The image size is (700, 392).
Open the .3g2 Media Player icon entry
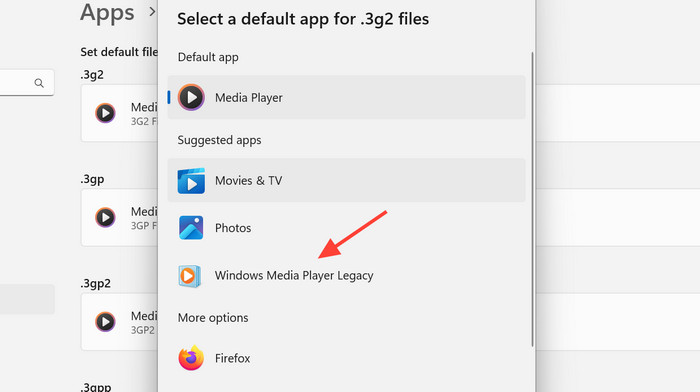click(105, 113)
